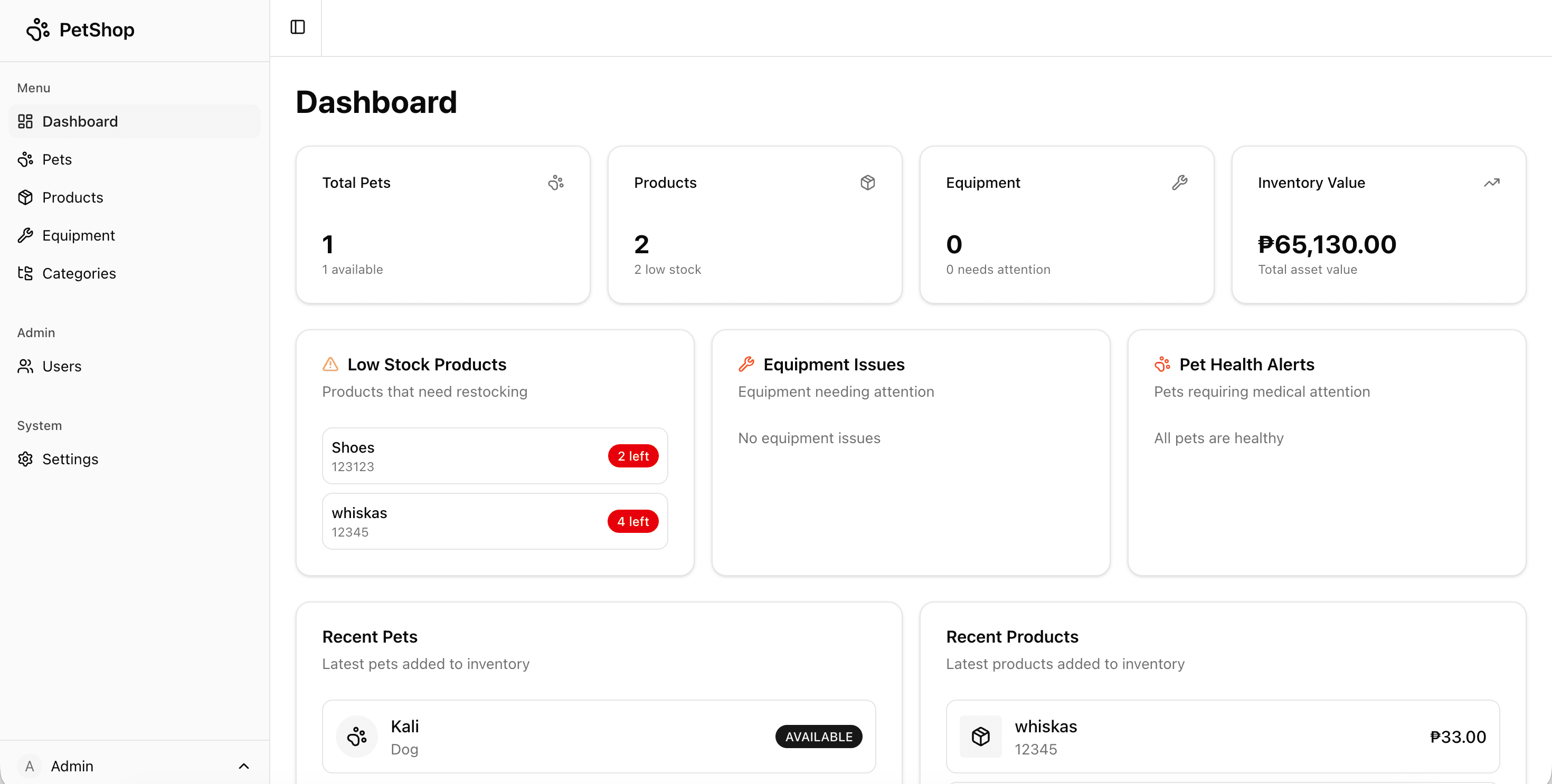Click the SKU '123123' under Shoes
The height and width of the screenshot is (784, 1552).
coord(353,467)
